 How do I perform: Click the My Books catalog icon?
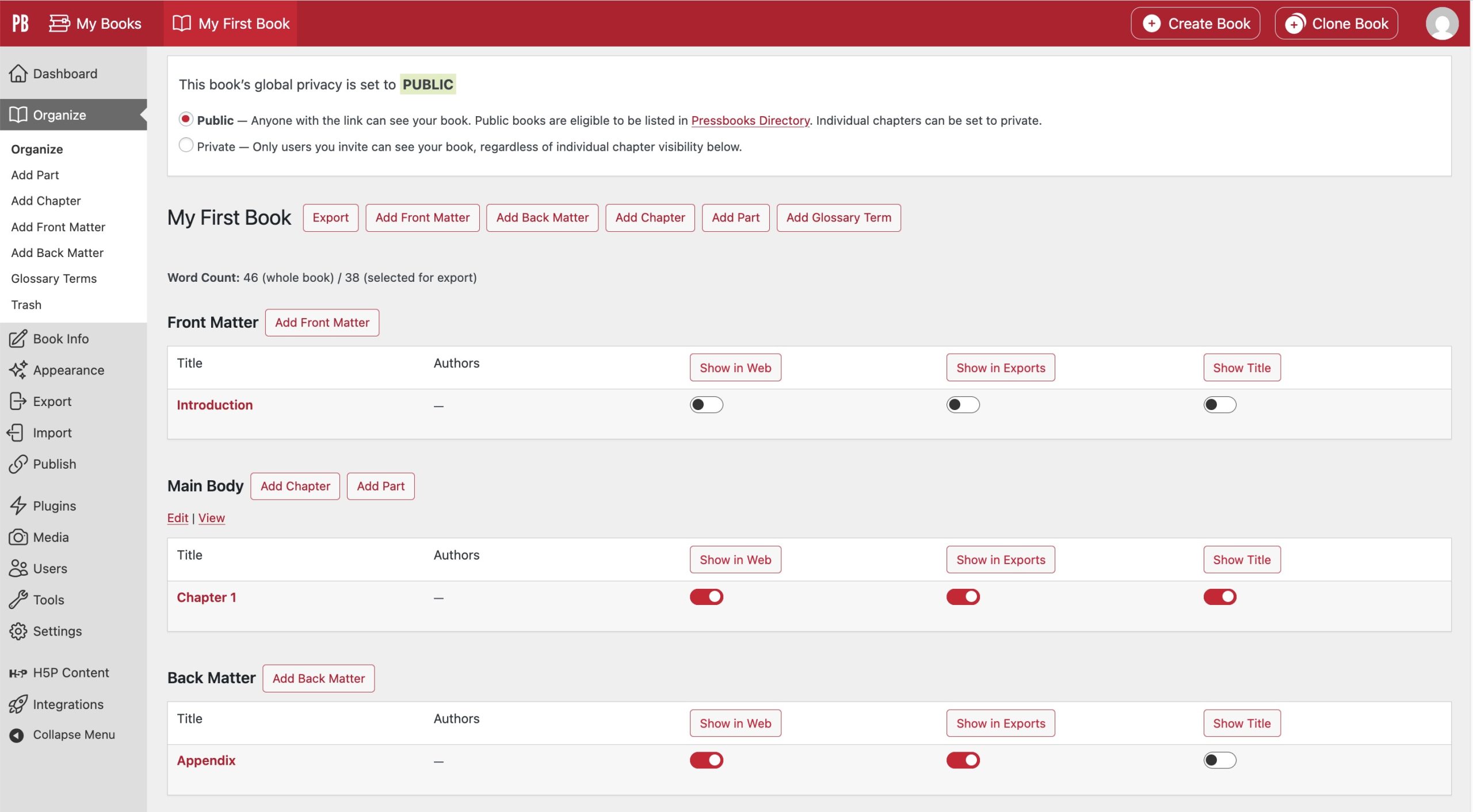59,23
